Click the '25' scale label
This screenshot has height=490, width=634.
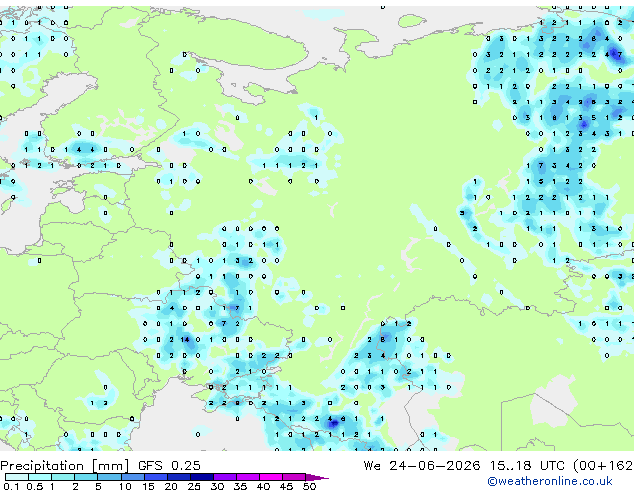click(194, 486)
